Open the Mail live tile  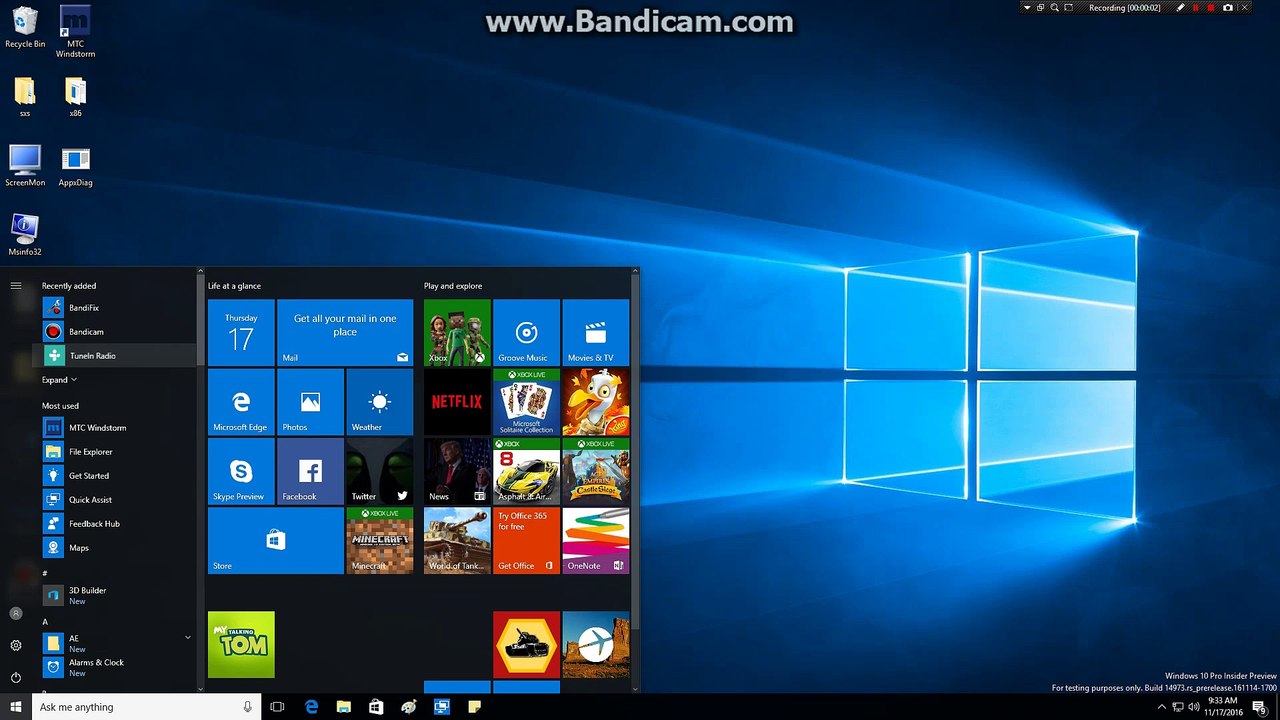click(x=345, y=333)
